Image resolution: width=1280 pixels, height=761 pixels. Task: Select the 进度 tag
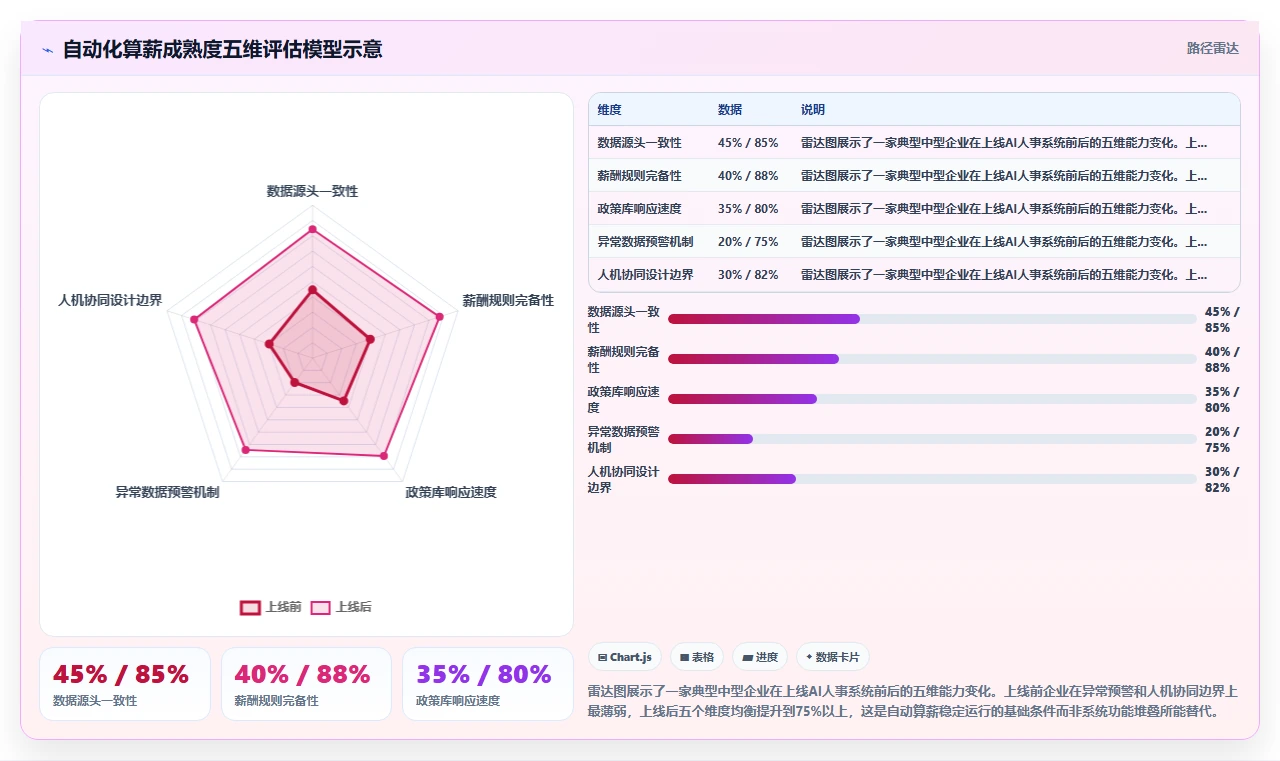(x=760, y=657)
